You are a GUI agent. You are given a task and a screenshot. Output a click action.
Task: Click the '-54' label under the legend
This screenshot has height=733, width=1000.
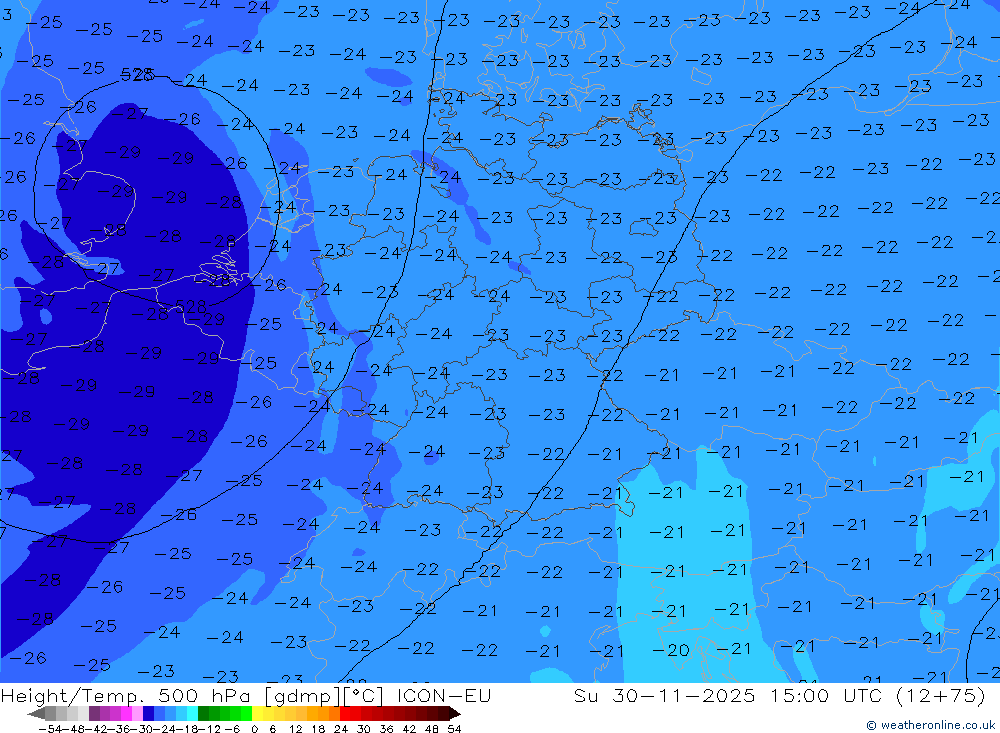(50, 729)
